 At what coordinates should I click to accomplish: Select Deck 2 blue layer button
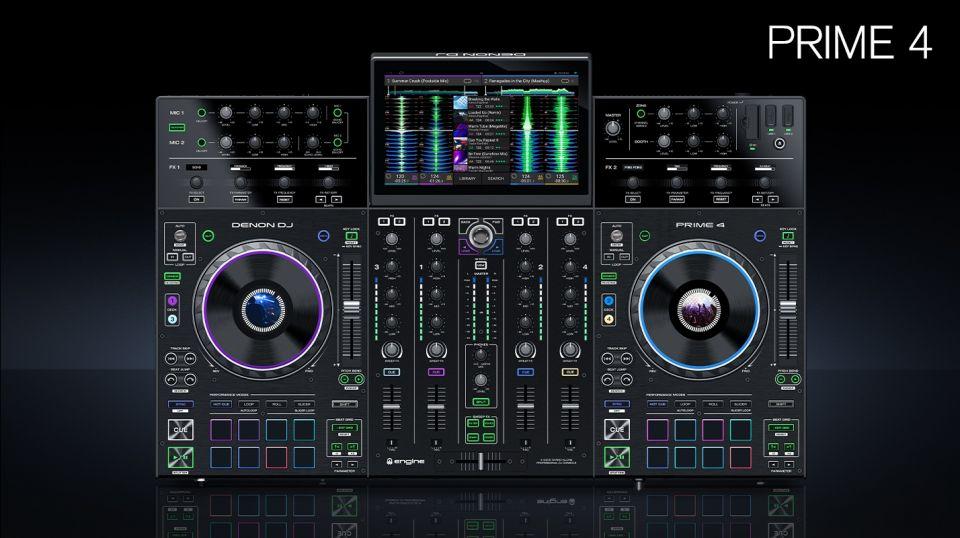(609, 301)
